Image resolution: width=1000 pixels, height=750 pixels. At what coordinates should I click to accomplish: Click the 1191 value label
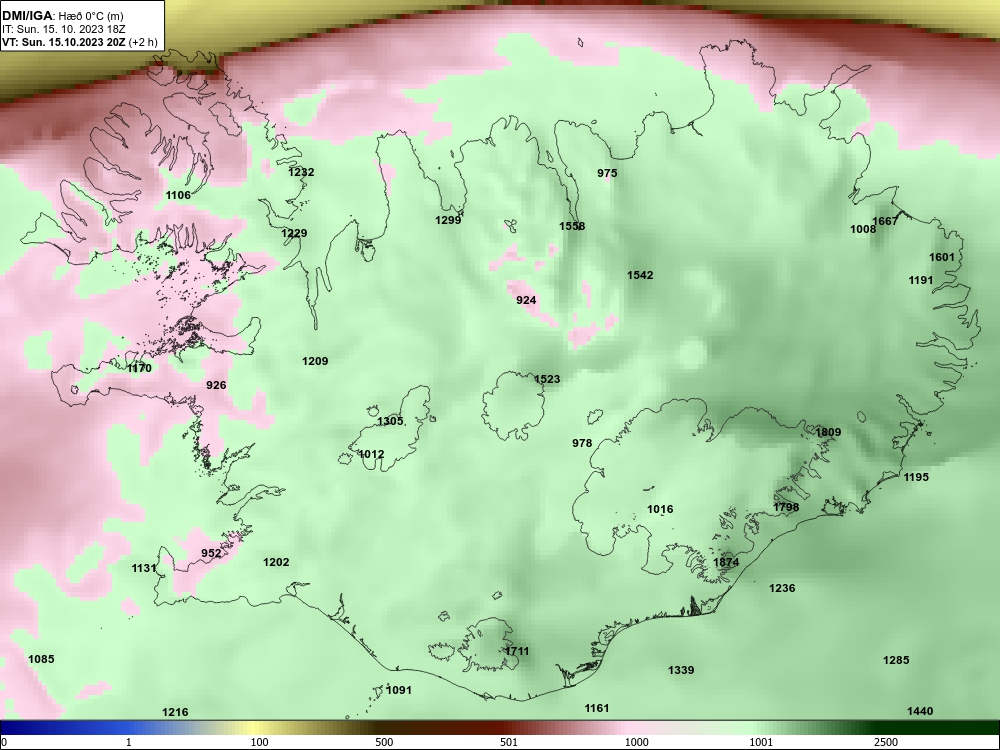(921, 281)
